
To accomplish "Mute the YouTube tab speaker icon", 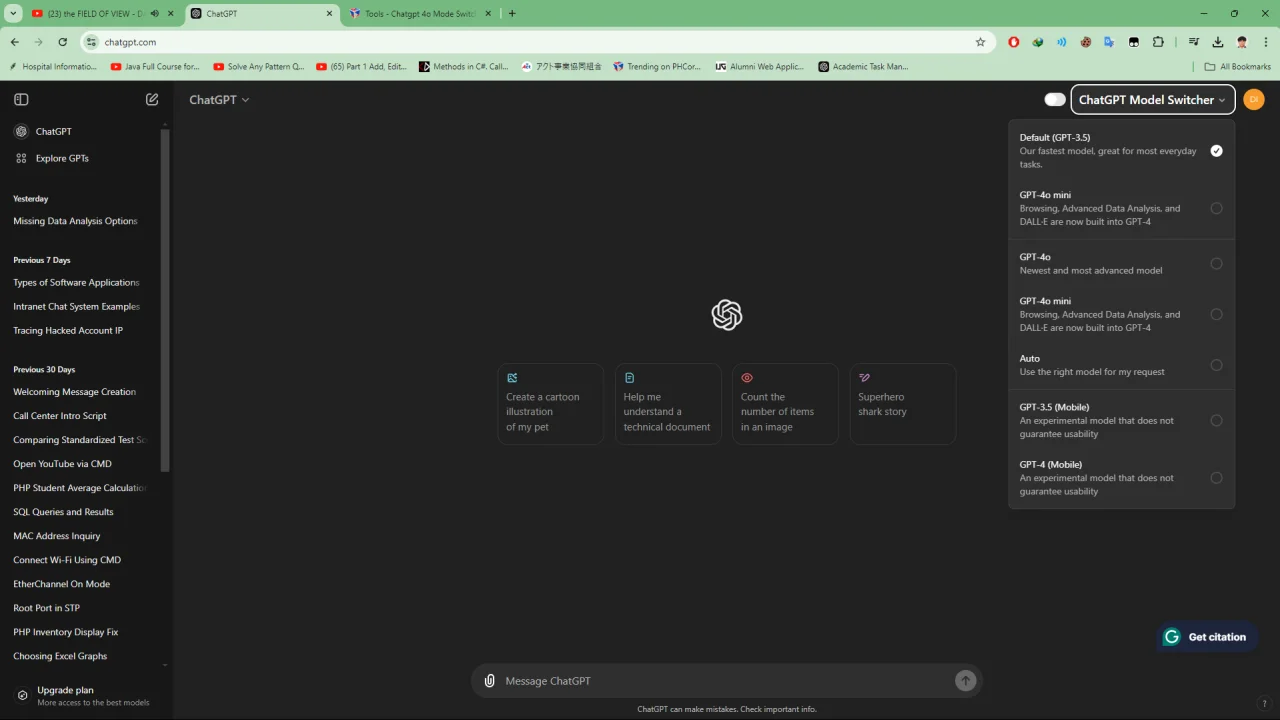I will point(155,14).
